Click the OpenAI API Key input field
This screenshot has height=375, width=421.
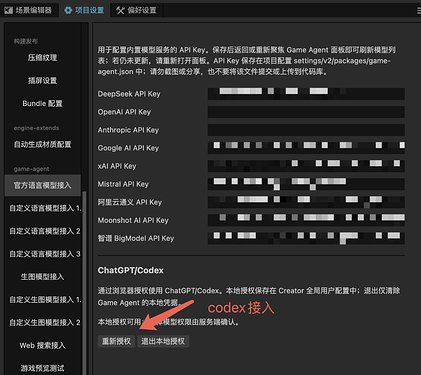[x=306, y=112]
